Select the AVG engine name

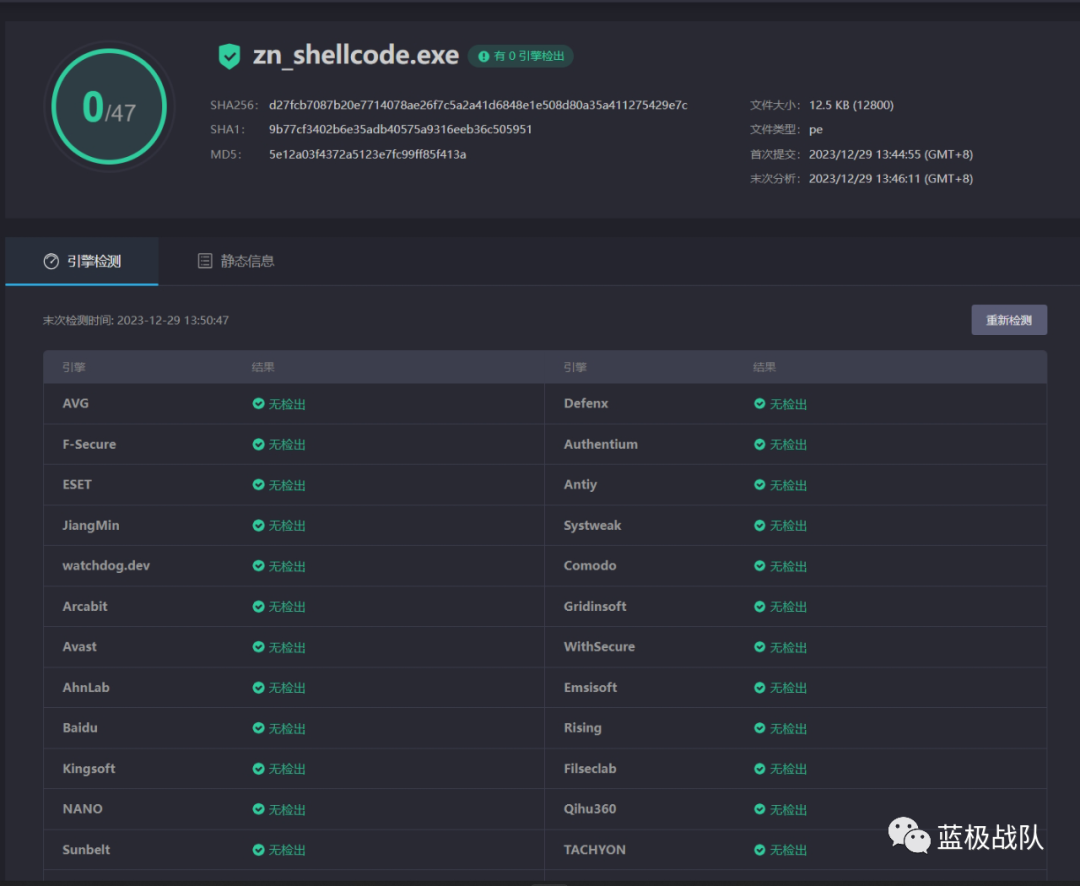click(76, 404)
